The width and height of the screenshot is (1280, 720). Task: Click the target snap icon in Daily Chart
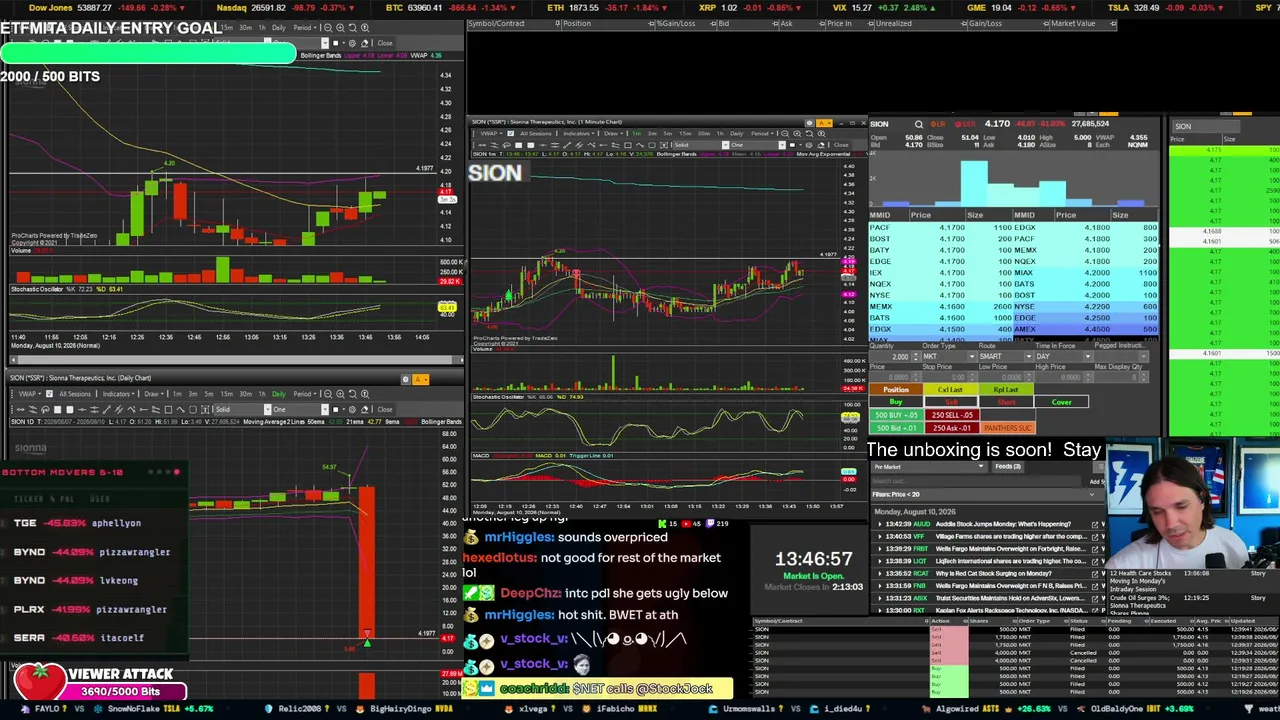tap(352, 409)
